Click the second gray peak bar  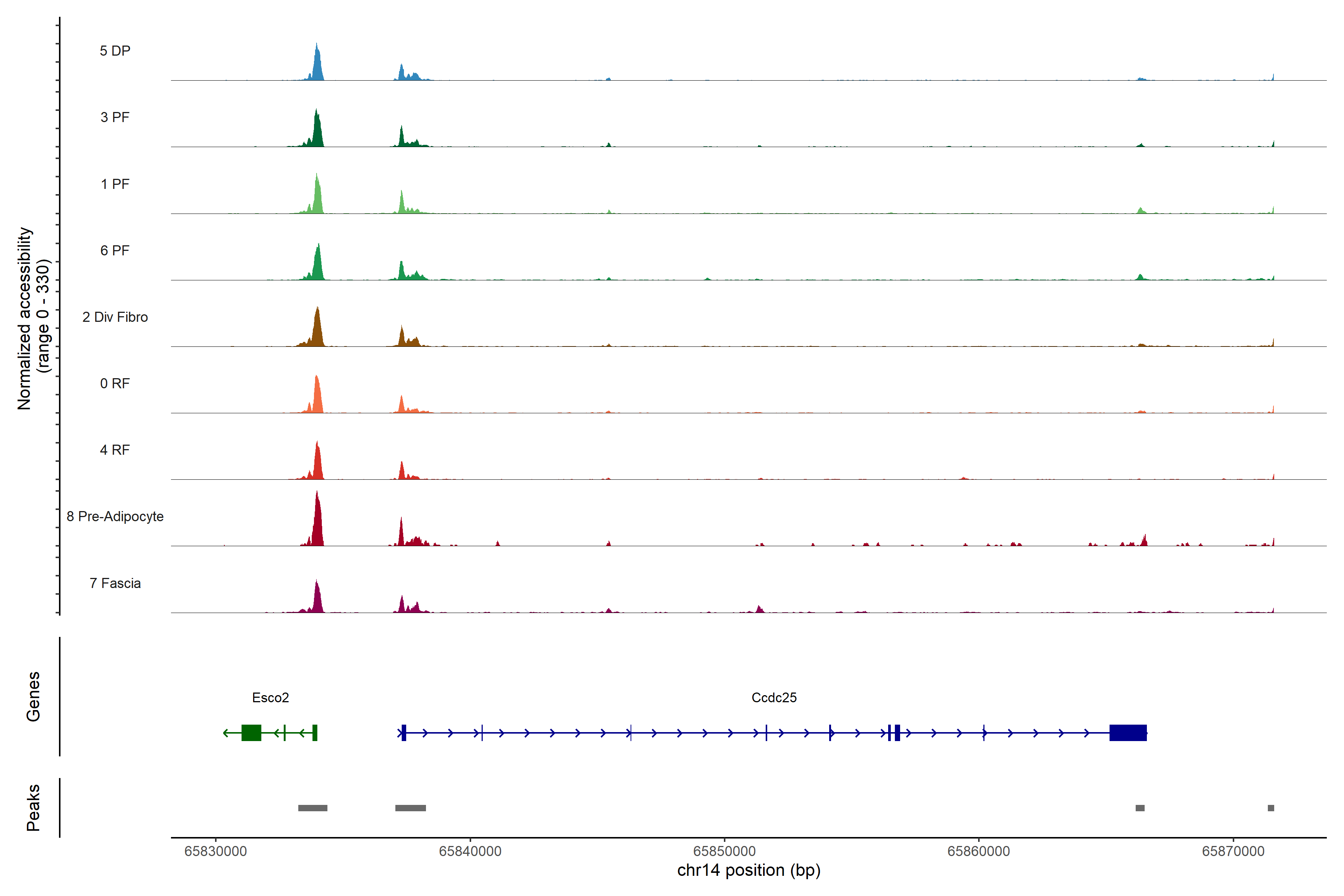pyautogui.click(x=410, y=808)
